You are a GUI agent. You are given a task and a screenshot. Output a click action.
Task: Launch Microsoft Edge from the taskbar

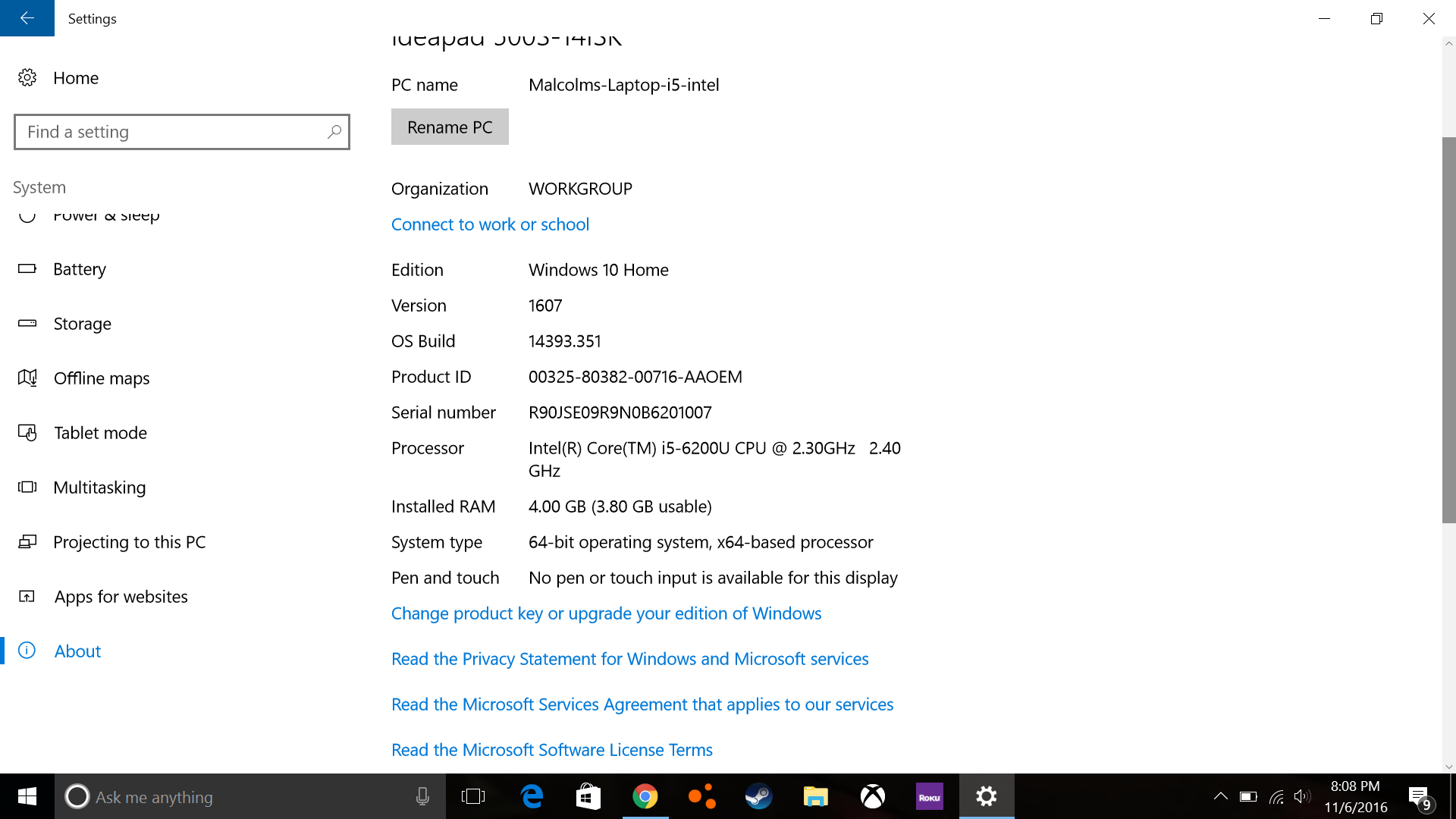click(532, 796)
